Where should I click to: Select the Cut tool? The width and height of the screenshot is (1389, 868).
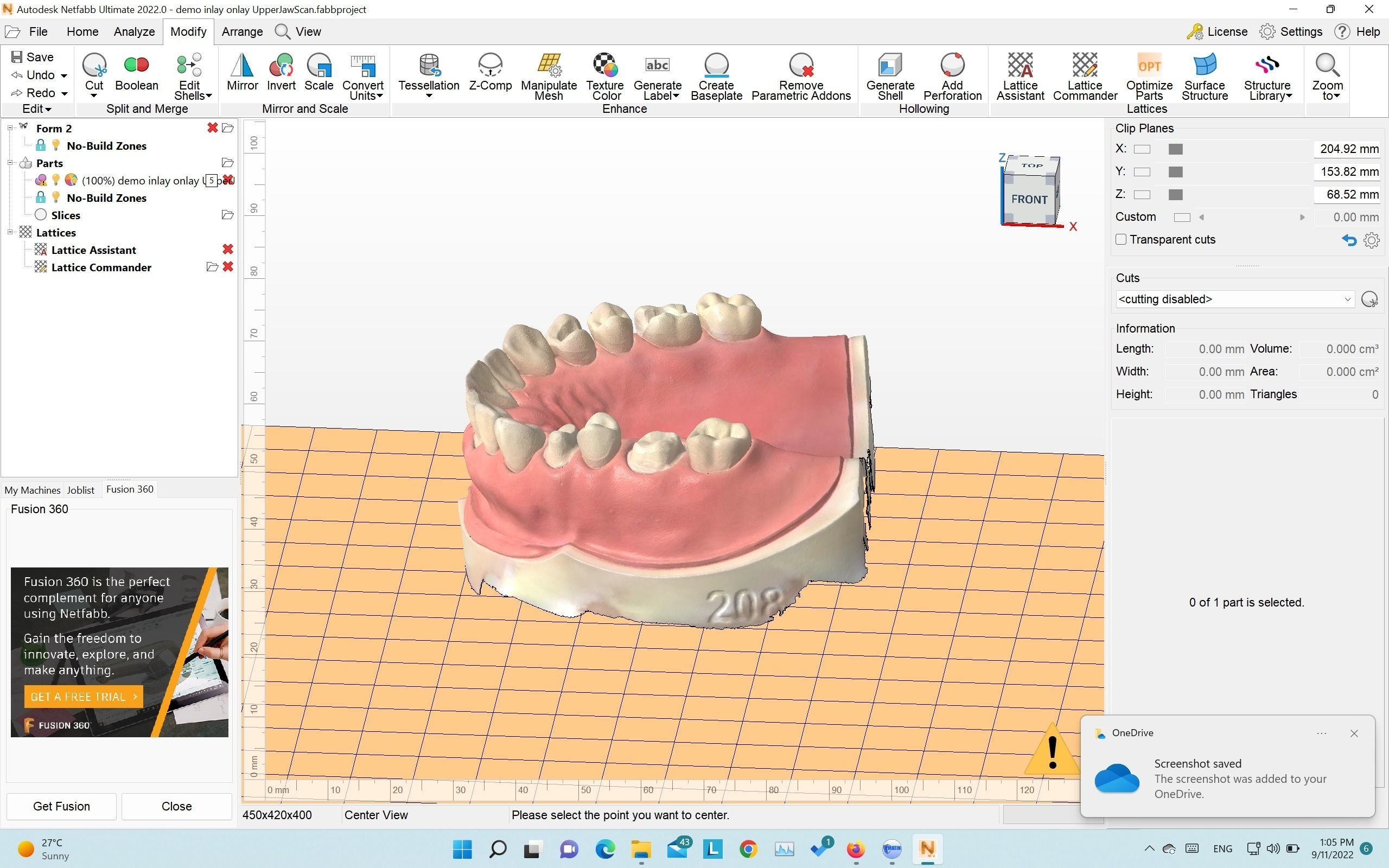coord(94,72)
